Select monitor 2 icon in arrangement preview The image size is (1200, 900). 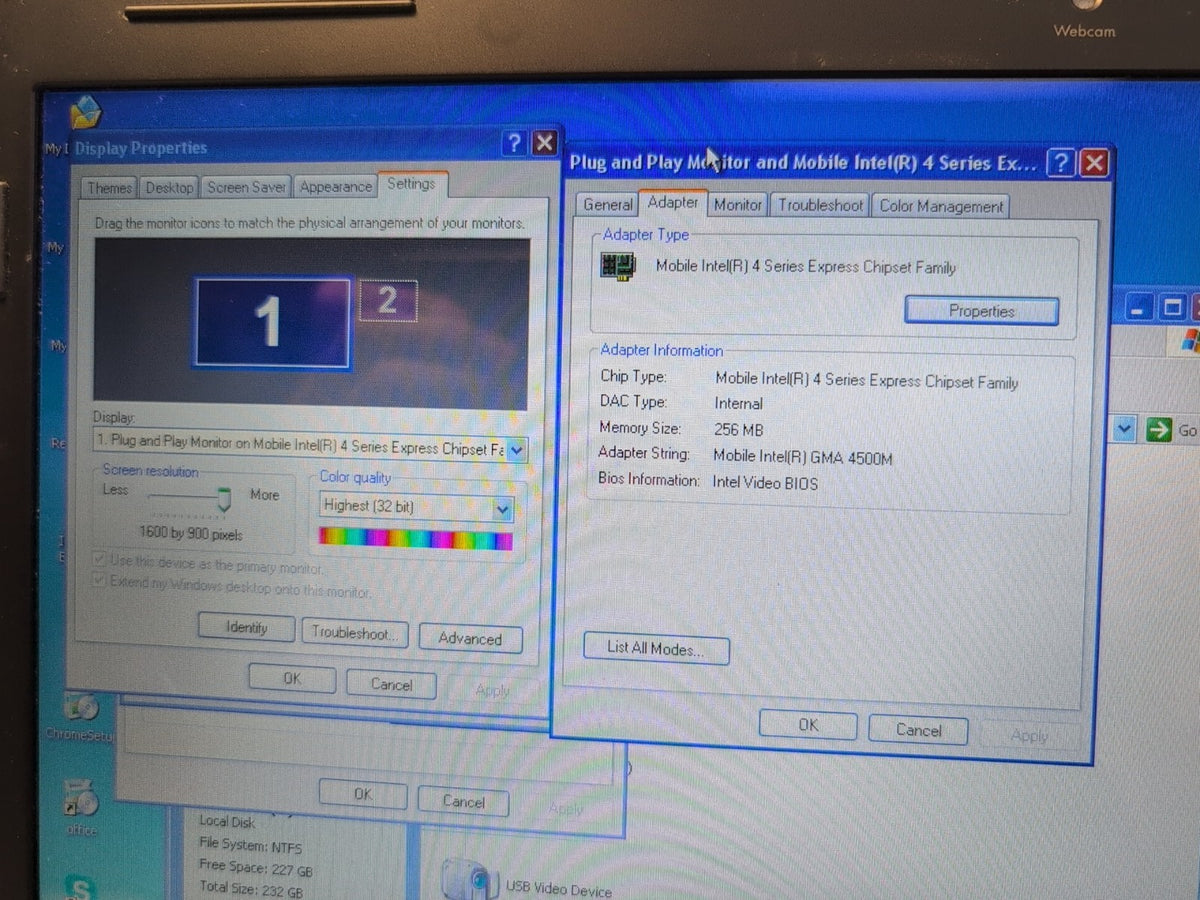coord(388,300)
